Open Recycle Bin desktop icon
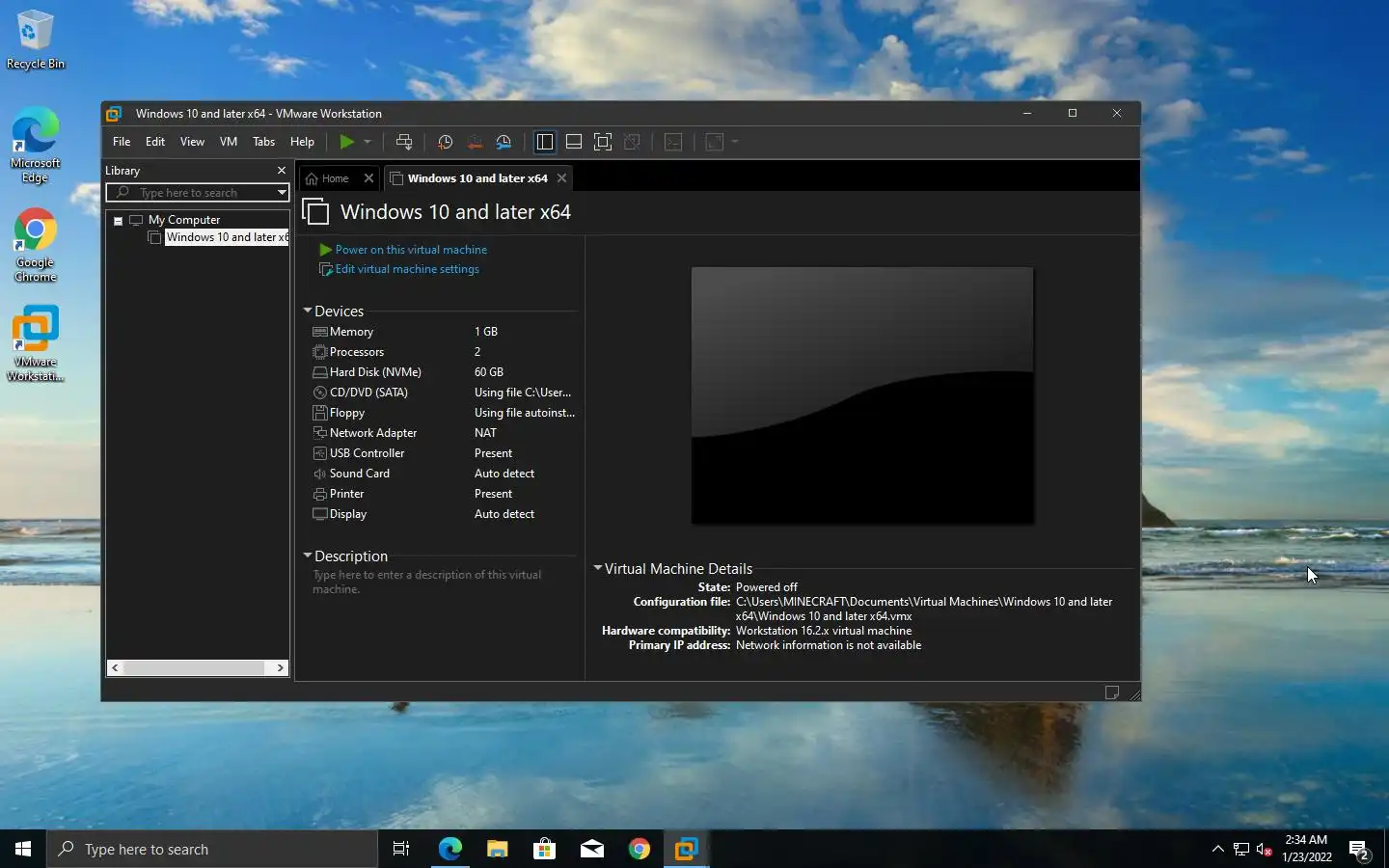 coord(35,41)
